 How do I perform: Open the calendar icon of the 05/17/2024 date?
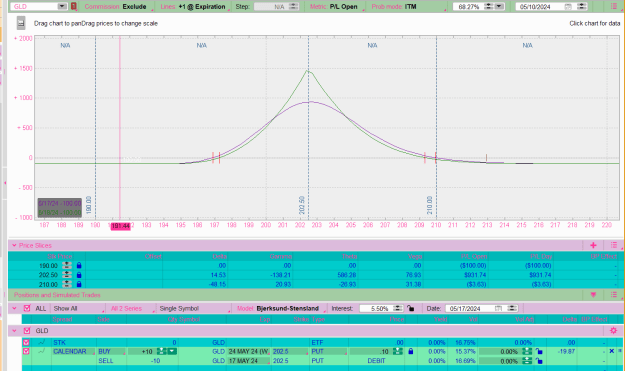point(498,308)
